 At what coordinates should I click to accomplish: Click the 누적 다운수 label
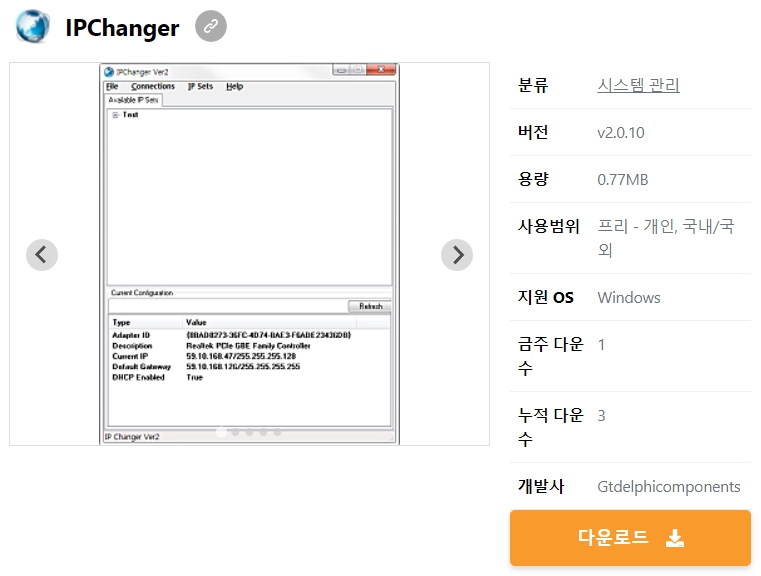(x=550, y=427)
